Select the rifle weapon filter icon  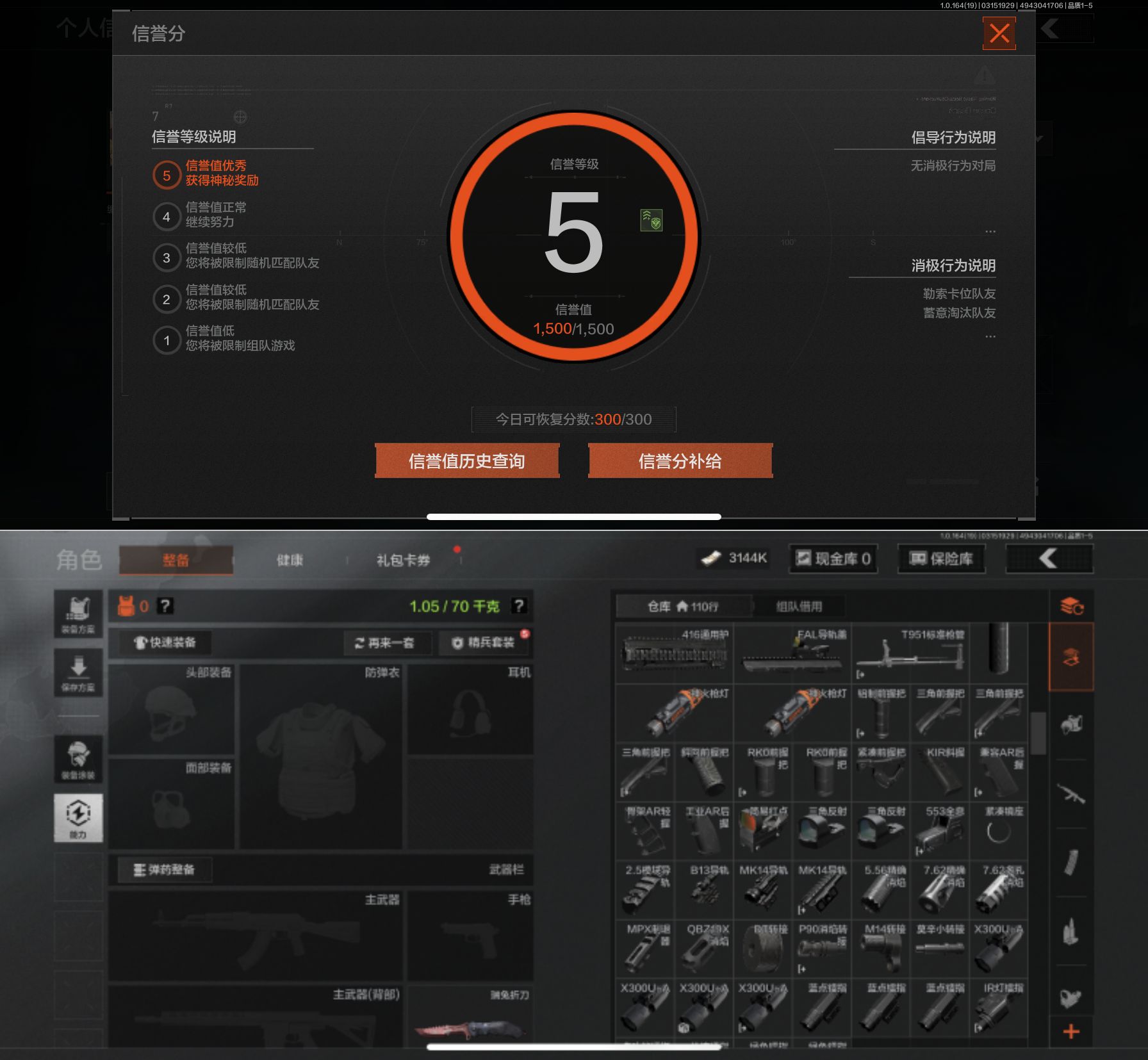point(1070,794)
